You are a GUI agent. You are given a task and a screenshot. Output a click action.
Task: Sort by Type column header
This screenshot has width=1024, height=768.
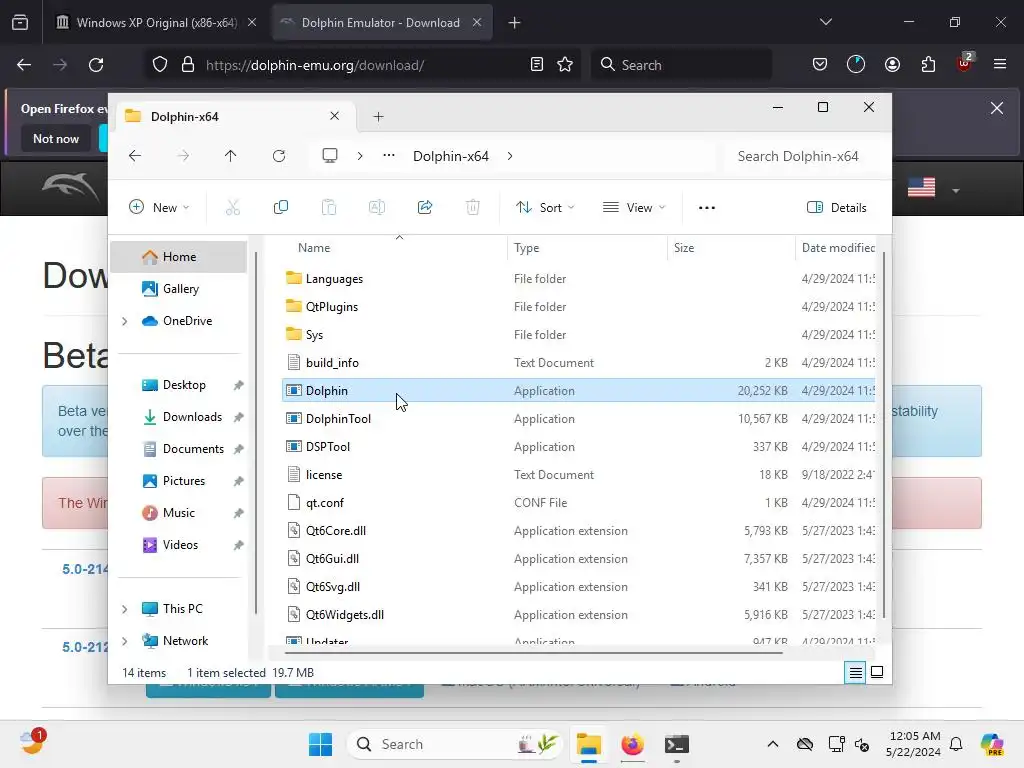click(526, 248)
